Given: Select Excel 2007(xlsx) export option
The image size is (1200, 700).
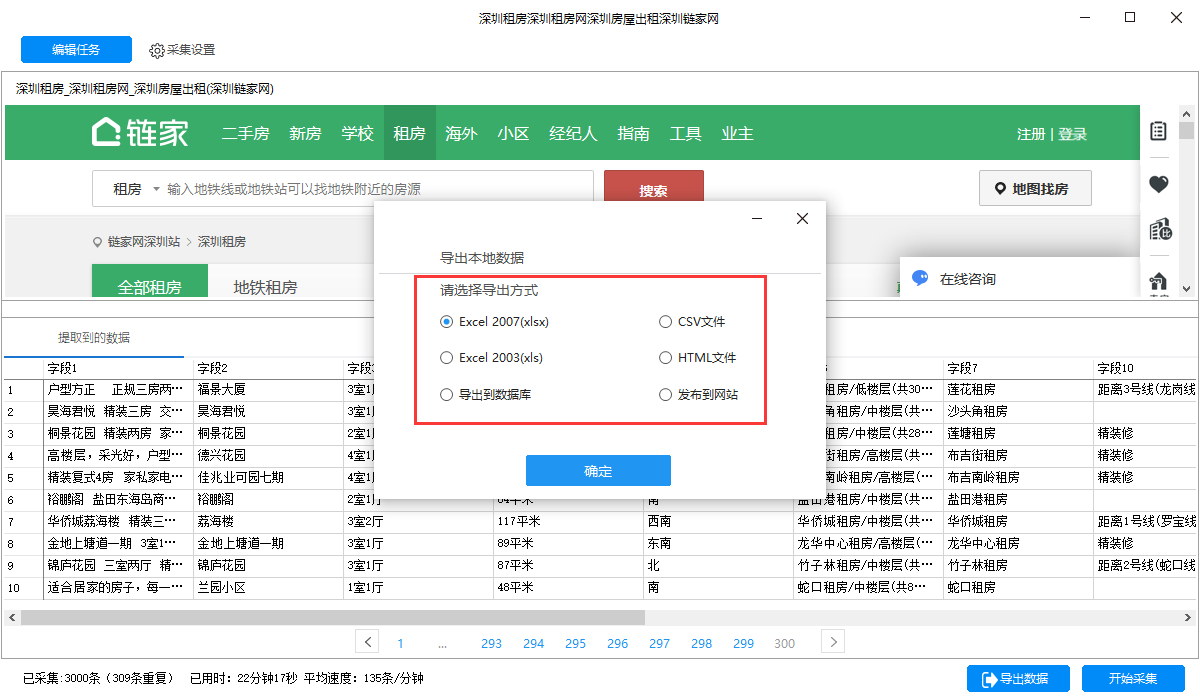Looking at the screenshot, I should coord(495,322).
